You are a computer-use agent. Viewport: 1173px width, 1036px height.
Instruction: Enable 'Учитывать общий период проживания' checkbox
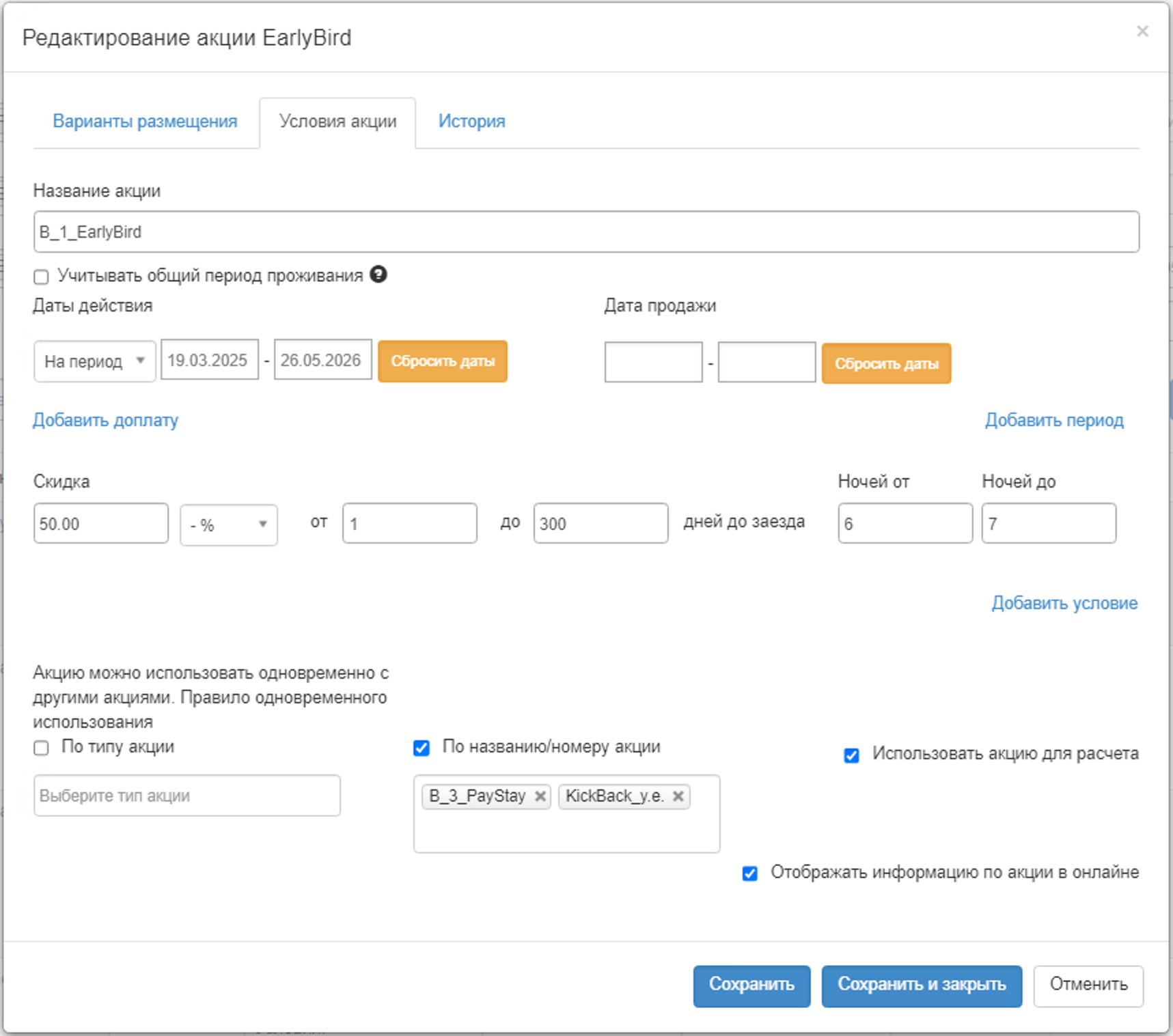(42, 277)
